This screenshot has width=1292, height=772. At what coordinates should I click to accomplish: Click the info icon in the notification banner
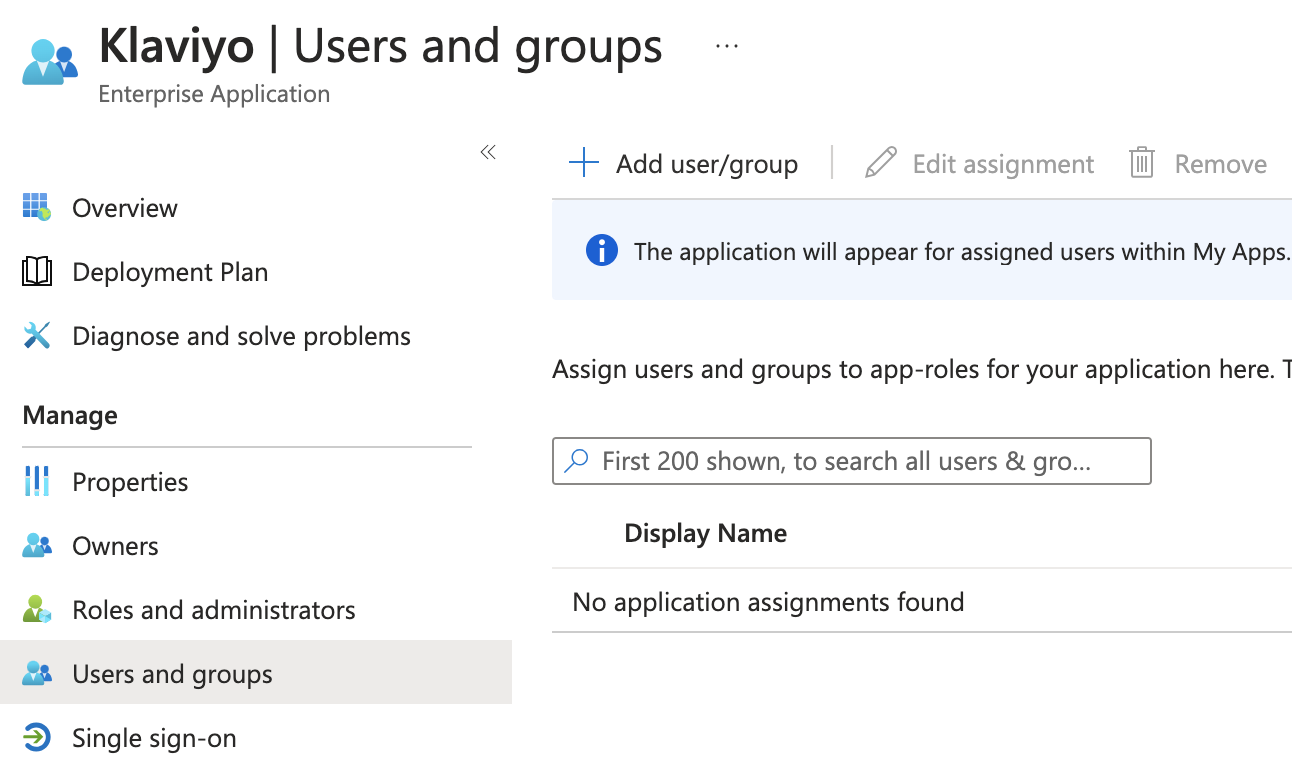(x=601, y=250)
